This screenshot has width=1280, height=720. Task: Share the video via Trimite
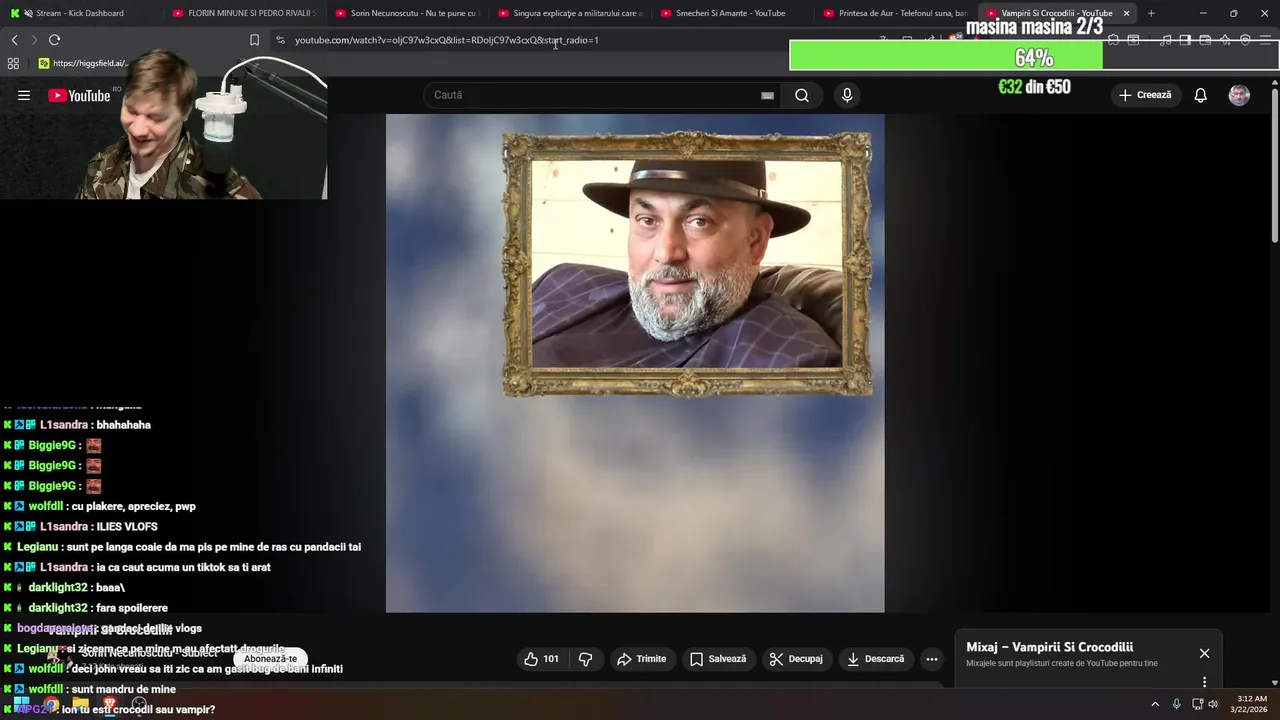[x=641, y=659]
